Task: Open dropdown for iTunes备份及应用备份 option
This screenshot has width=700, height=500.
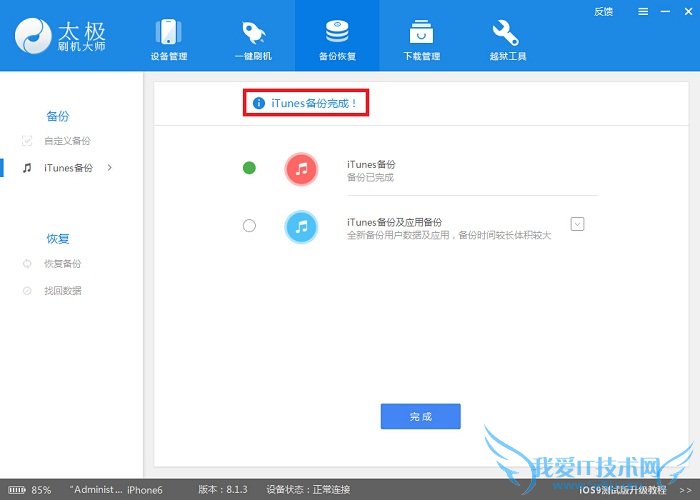Action: (577, 224)
